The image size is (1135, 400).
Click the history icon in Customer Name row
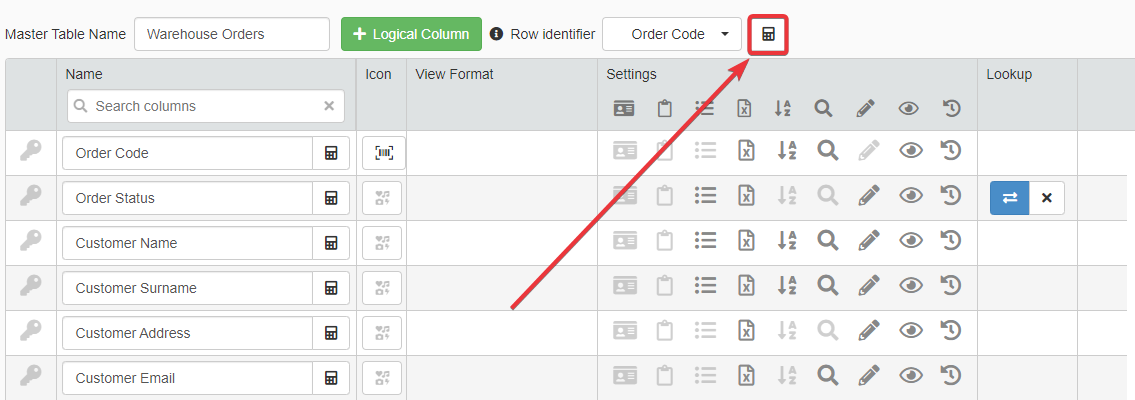coord(951,241)
